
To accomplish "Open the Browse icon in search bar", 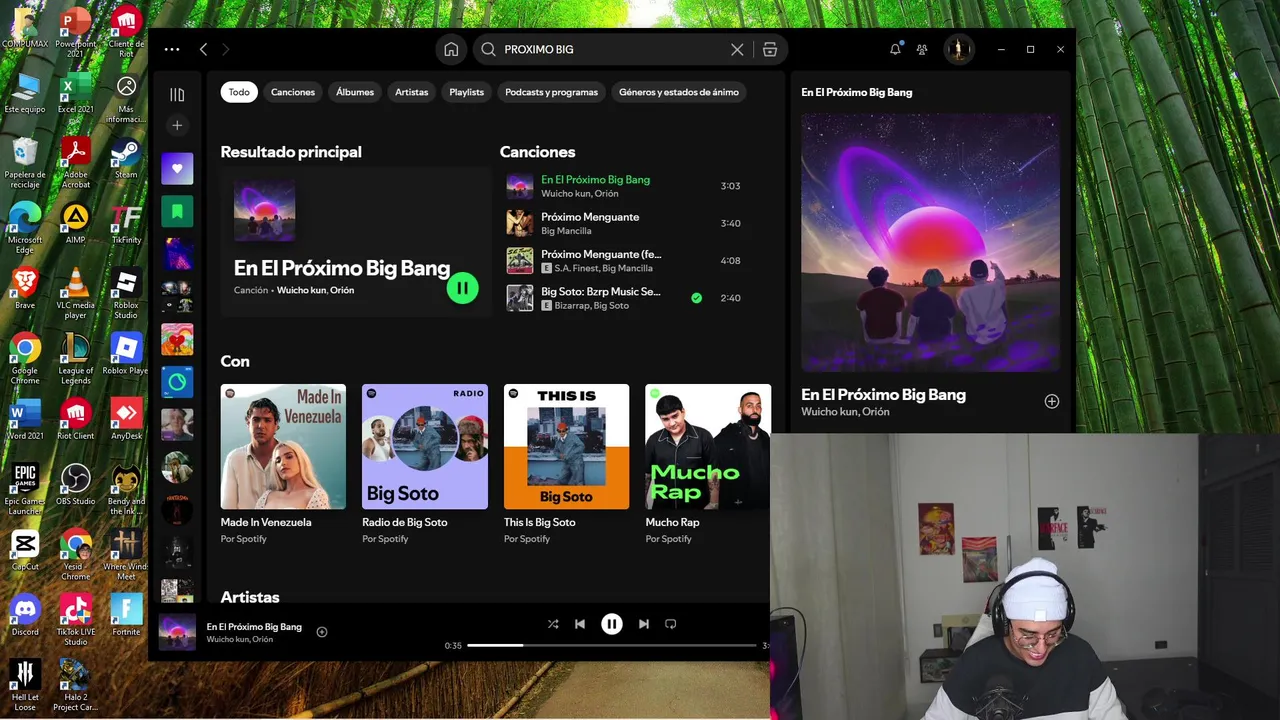I will pyautogui.click(x=770, y=49).
